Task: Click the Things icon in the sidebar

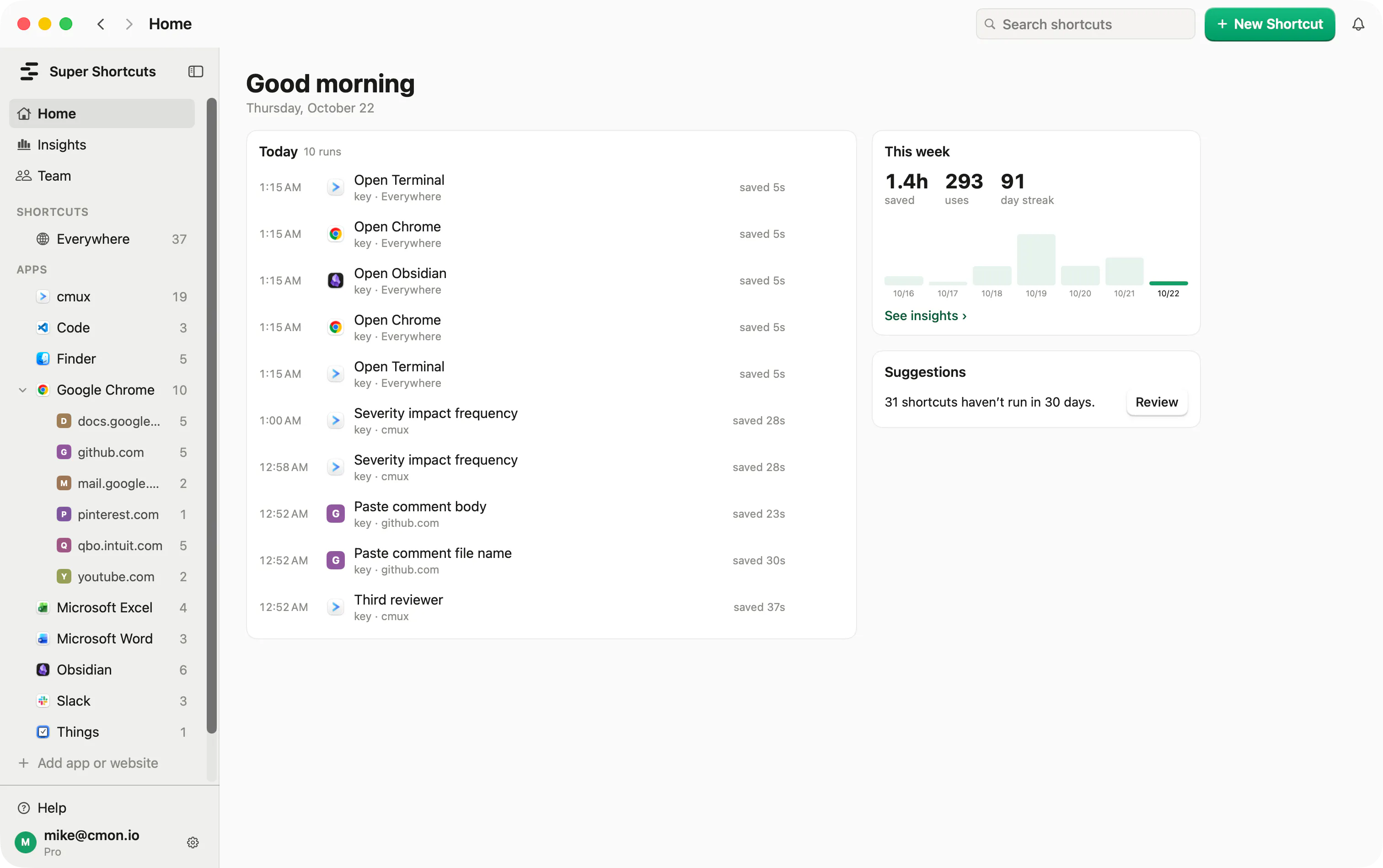Action: [x=43, y=732]
